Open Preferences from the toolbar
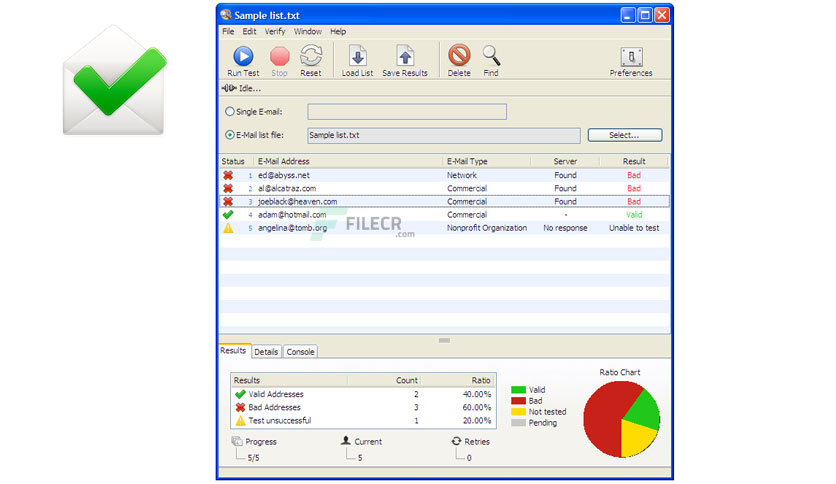The height and width of the screenshot is (484, 836). click(631, 57)
